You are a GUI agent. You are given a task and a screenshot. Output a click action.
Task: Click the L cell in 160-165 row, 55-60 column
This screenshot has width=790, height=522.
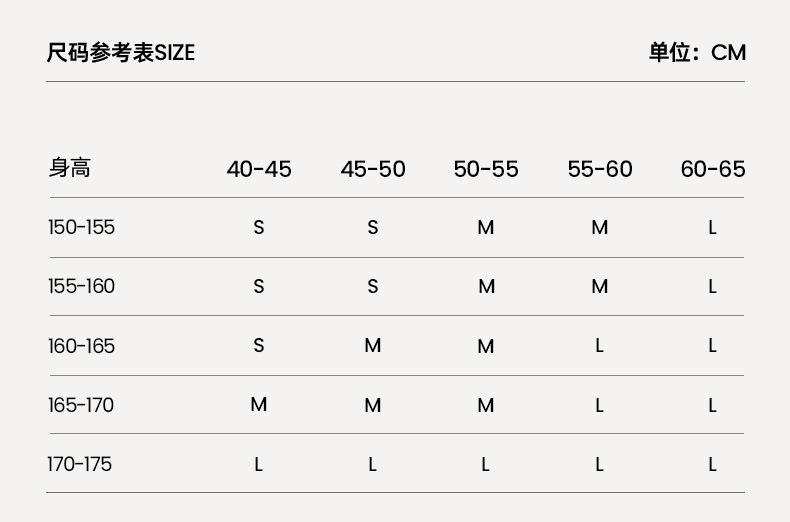[x=600, y=346]
